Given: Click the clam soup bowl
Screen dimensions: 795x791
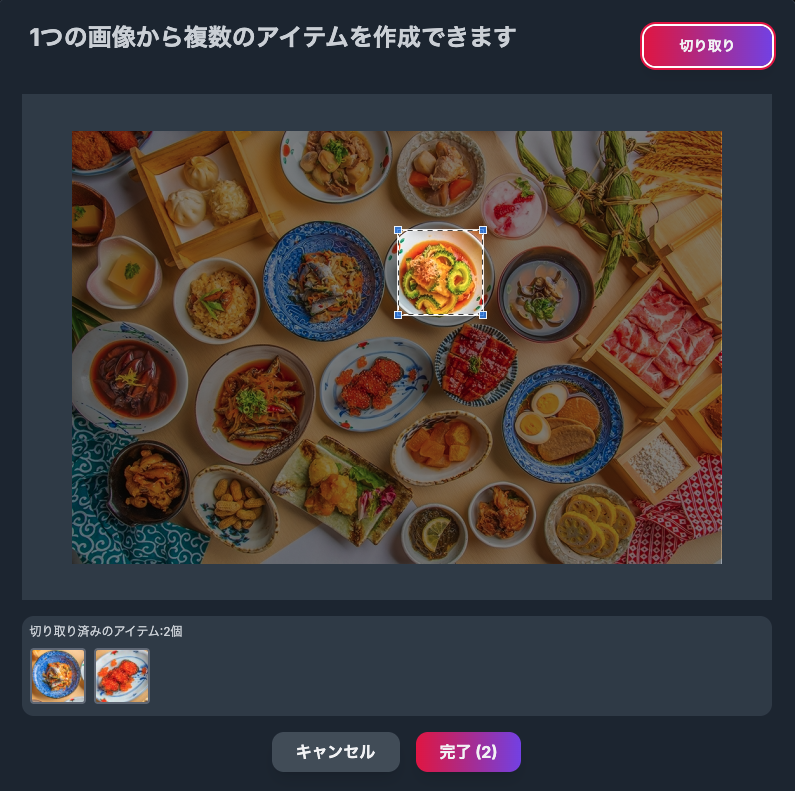Looking at the screenshot, I should tap(545, 294).
